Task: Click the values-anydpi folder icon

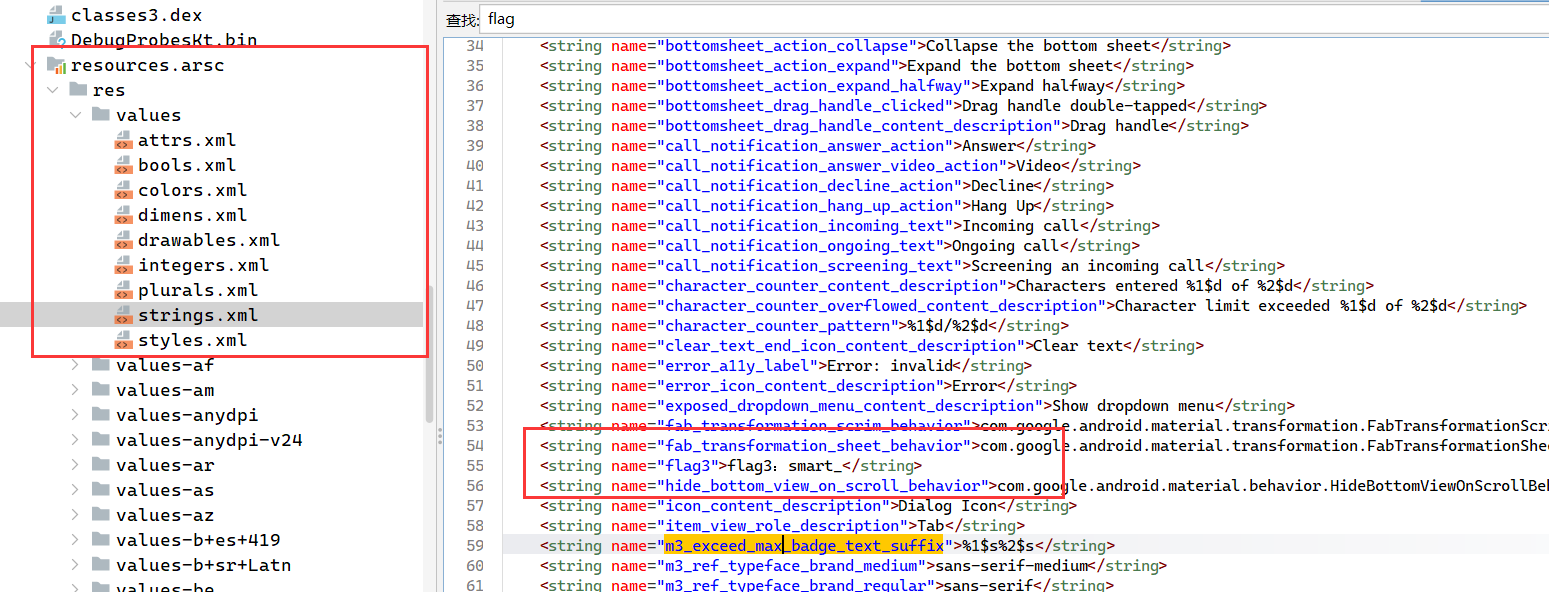Action: pos(100,415)
